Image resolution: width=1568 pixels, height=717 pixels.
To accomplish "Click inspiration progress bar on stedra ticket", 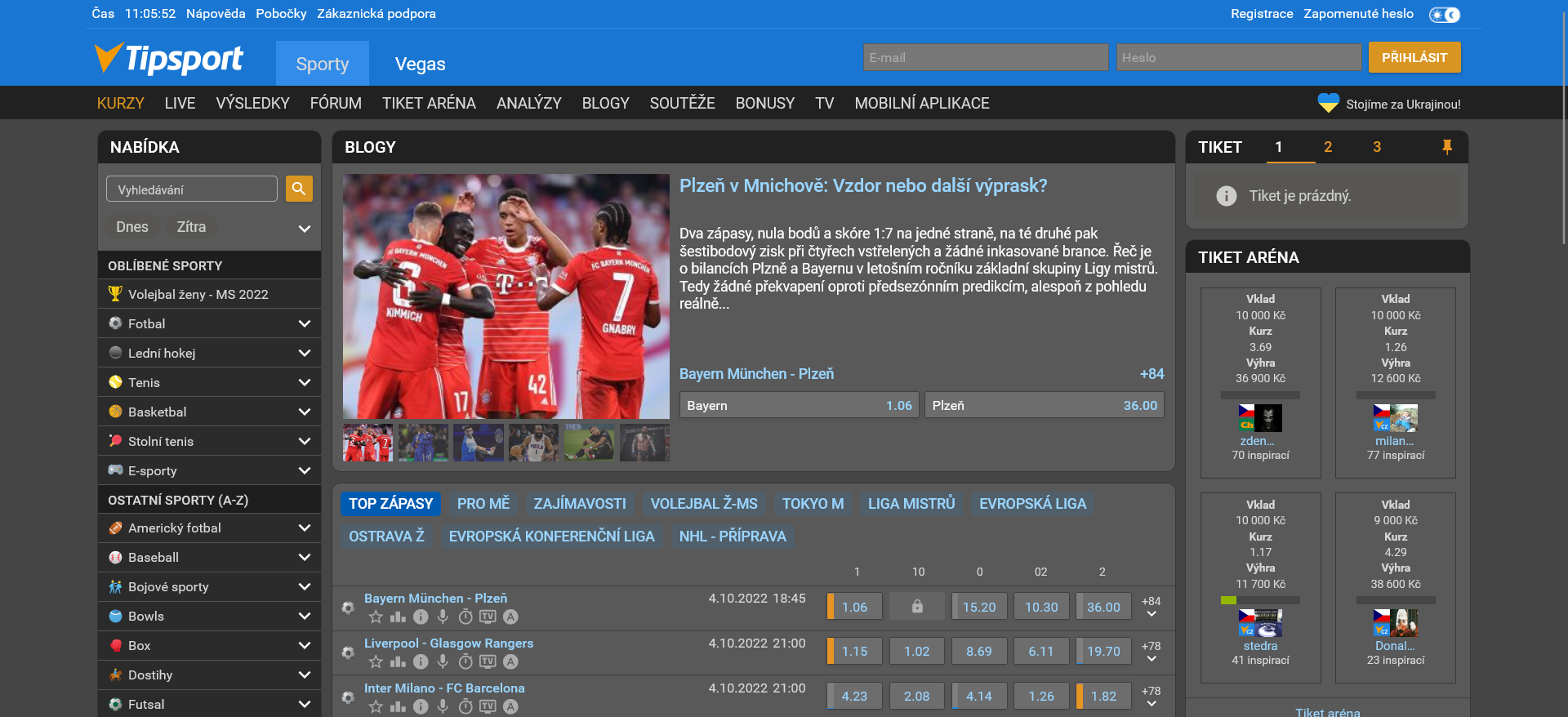I will tap(1260, 600).
